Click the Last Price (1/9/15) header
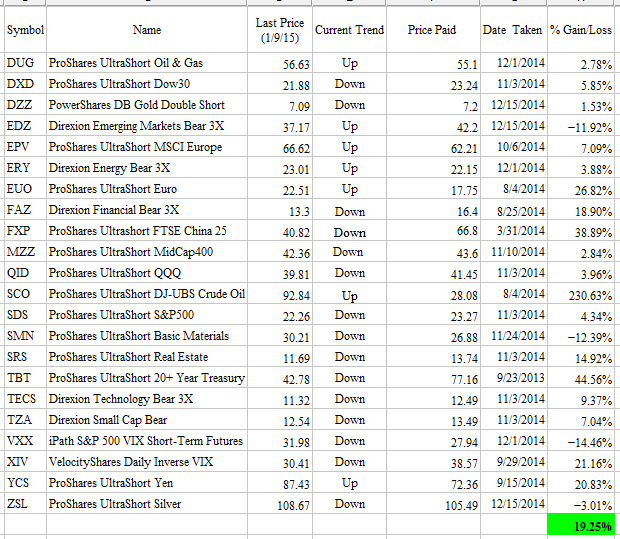Viewport: 620px width, 539px height. point(280,30)
